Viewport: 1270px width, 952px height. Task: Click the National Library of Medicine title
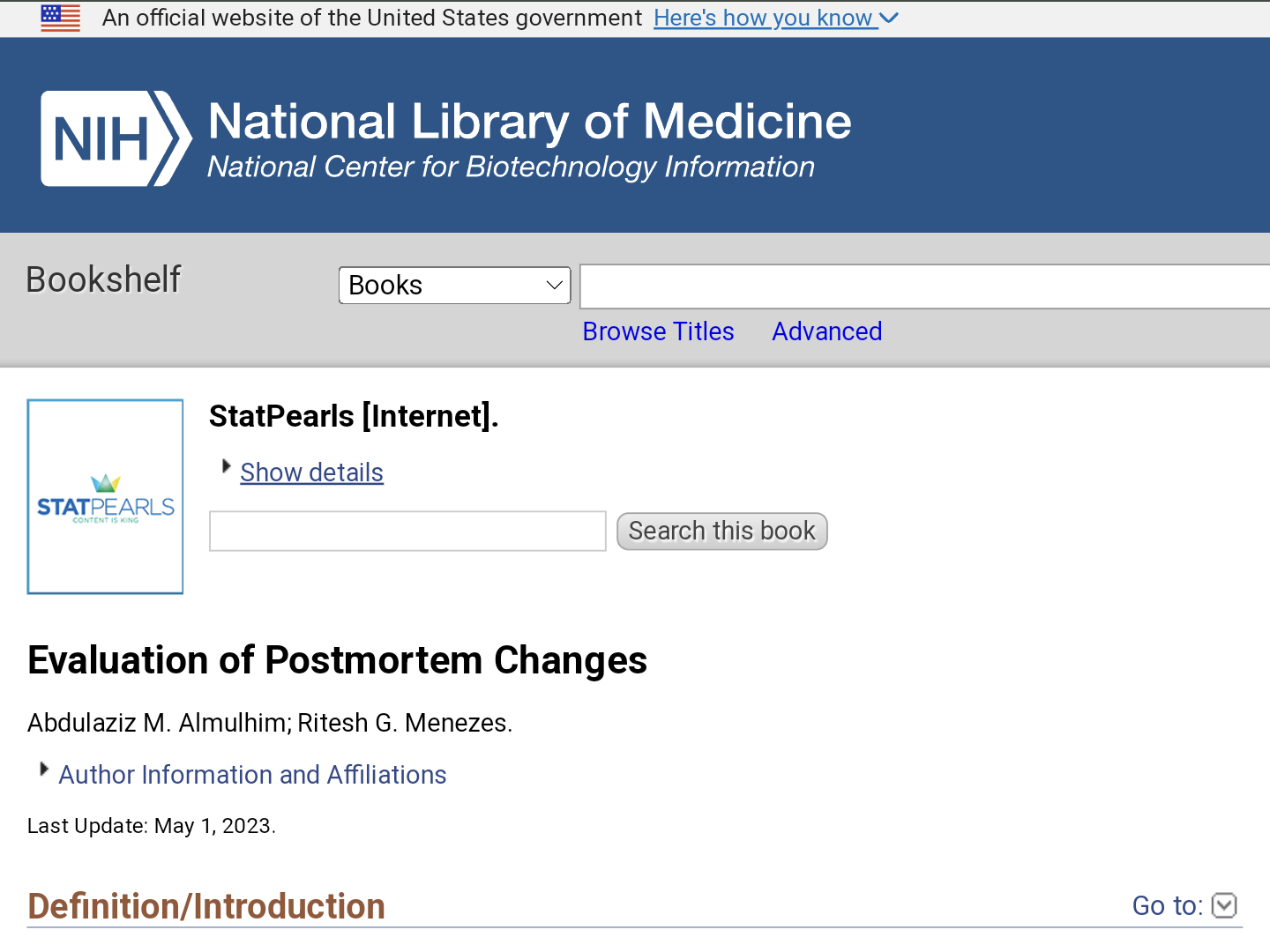pos(529,122)
